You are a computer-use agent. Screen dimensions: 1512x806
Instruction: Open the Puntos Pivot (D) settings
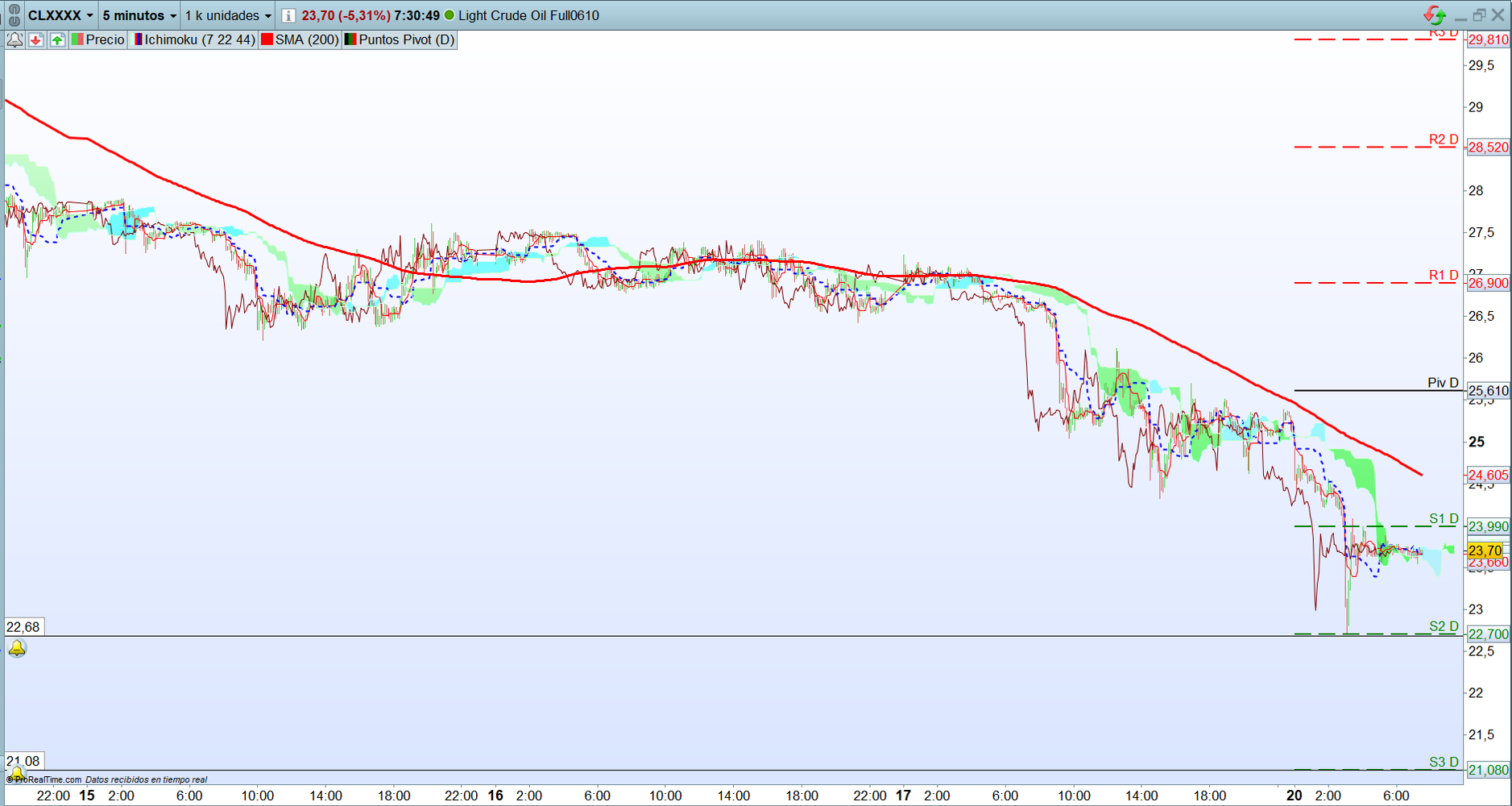400,39
